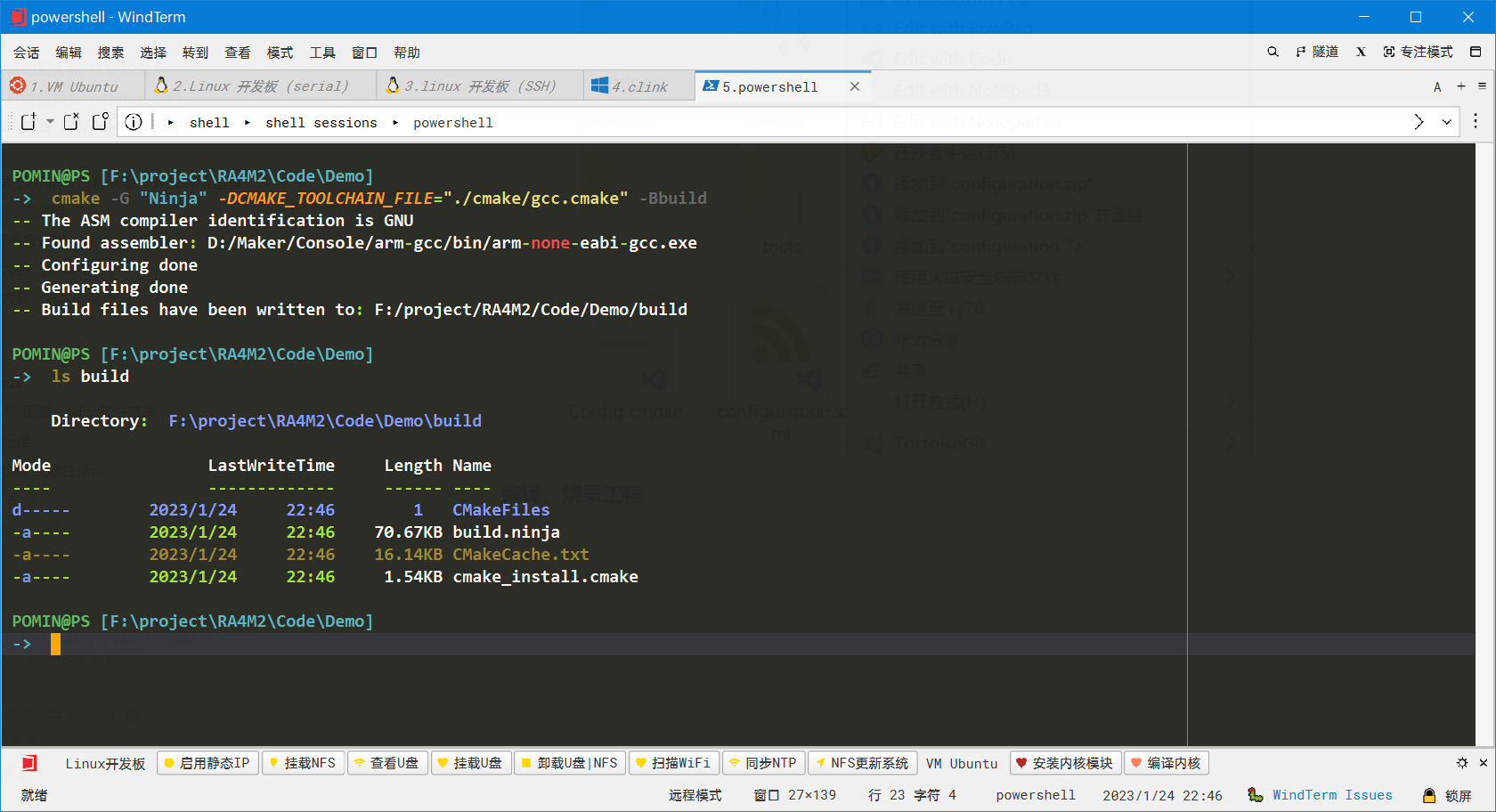
Task: Run the NFS更新系统 quick command
Action: pyautogui.click(x=863, y=763)
